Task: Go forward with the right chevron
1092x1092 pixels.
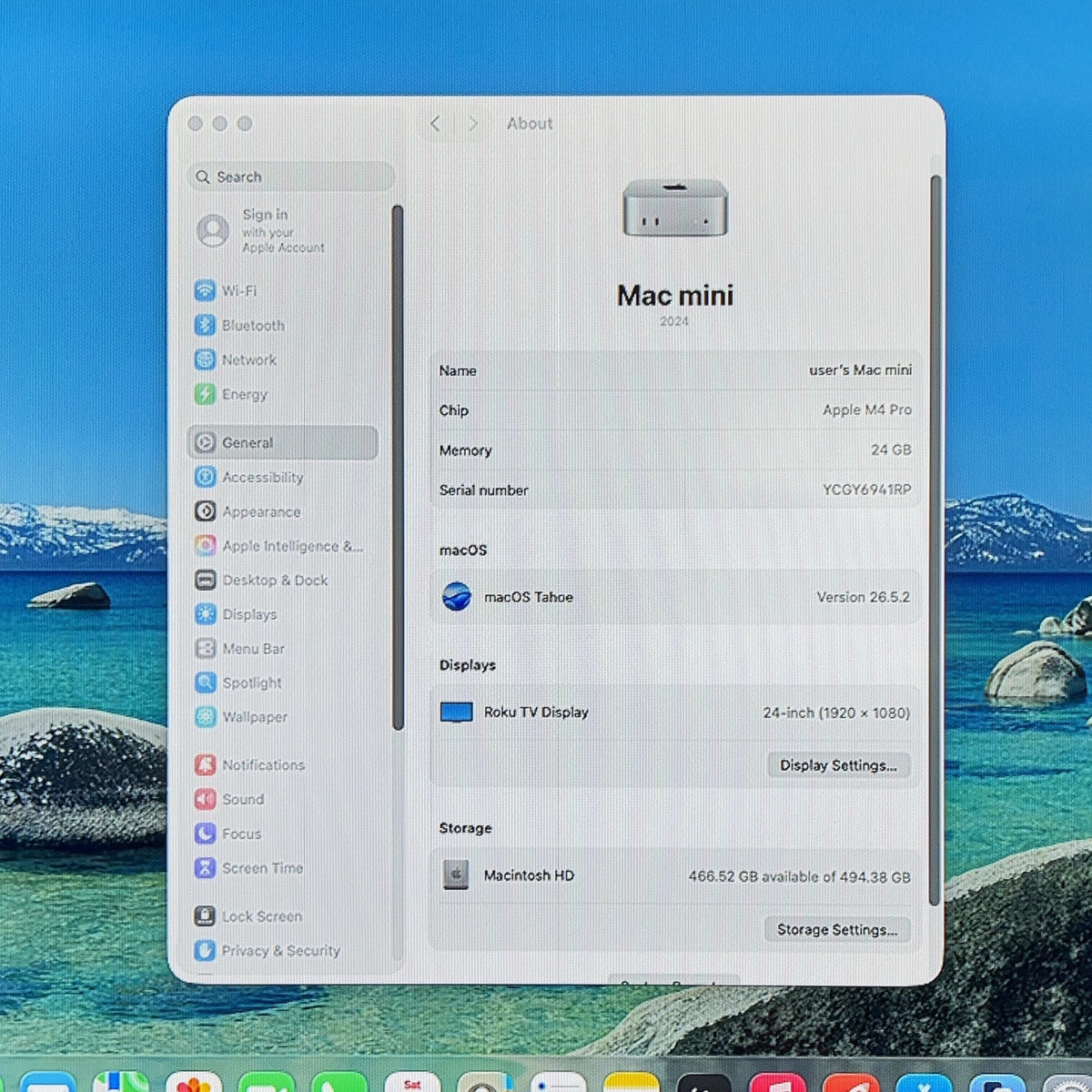Action: click(472, 124)
